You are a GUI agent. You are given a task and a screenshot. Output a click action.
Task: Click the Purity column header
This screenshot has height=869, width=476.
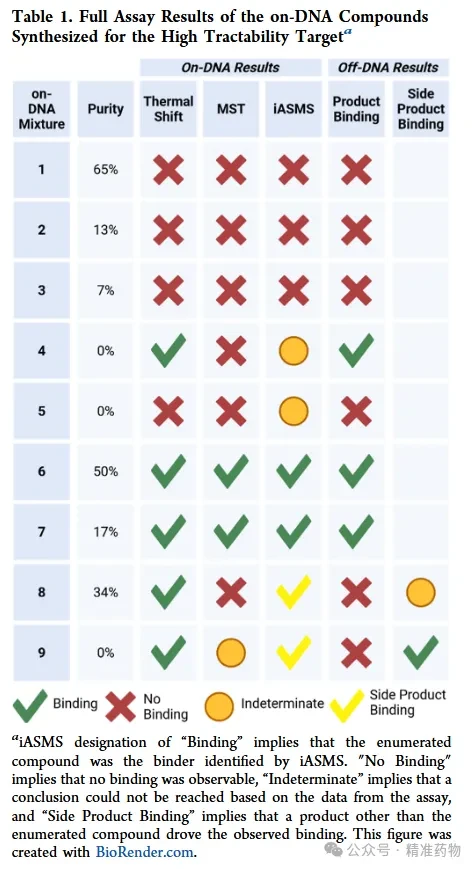tap(105, 109)
